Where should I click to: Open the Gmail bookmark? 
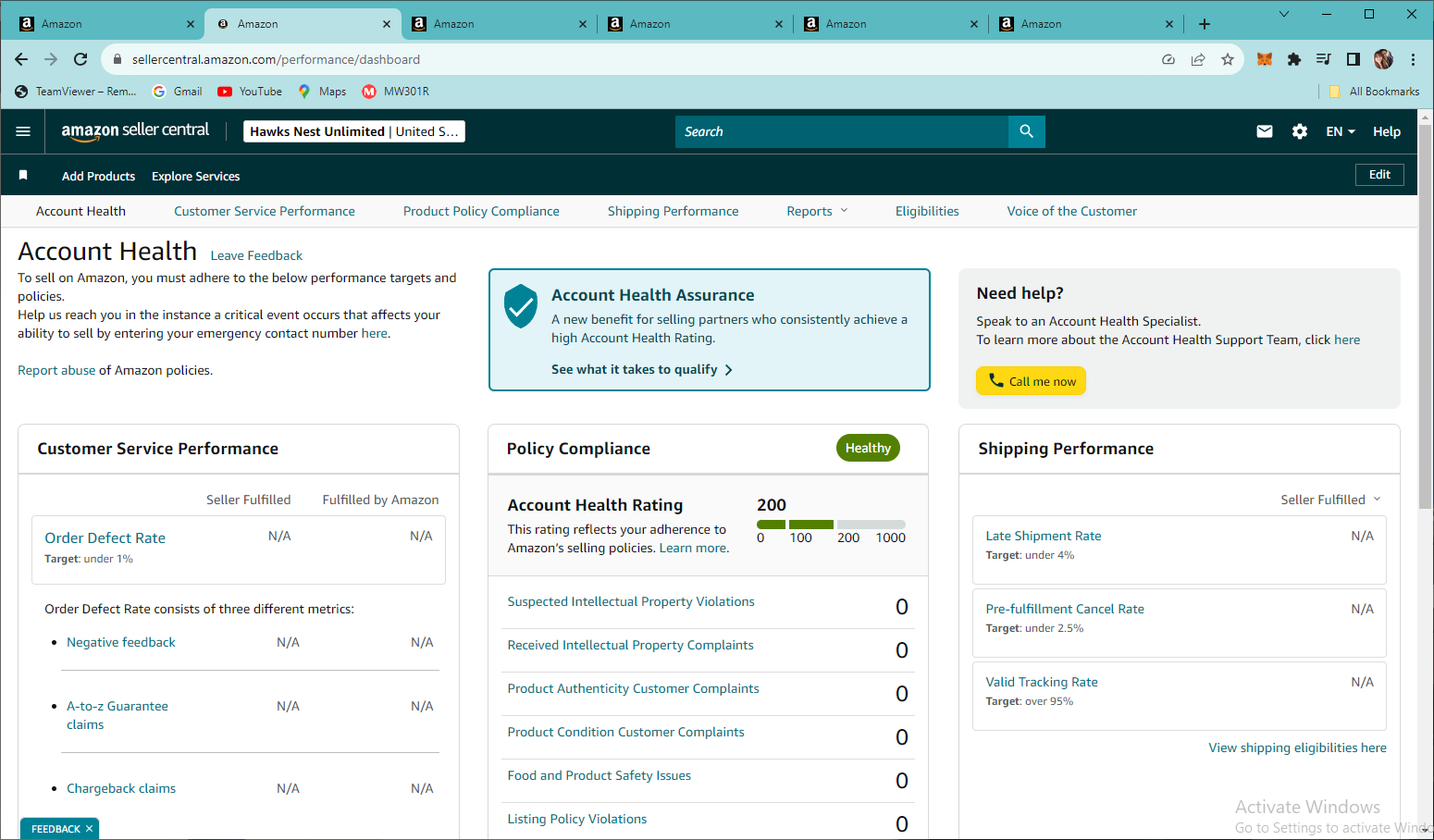pos(177,92)
